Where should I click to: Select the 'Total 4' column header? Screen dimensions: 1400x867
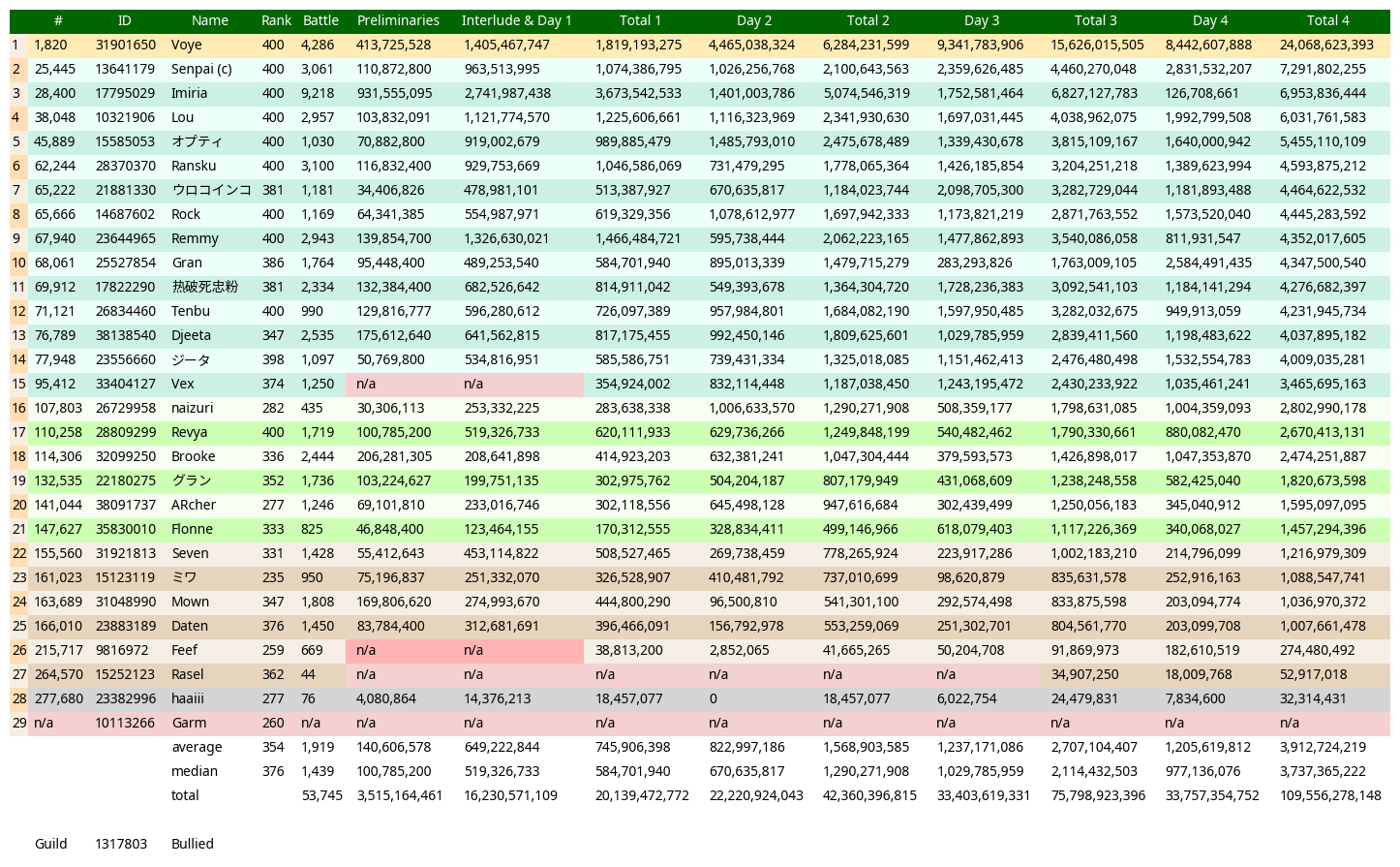(x=1327, y=20)
